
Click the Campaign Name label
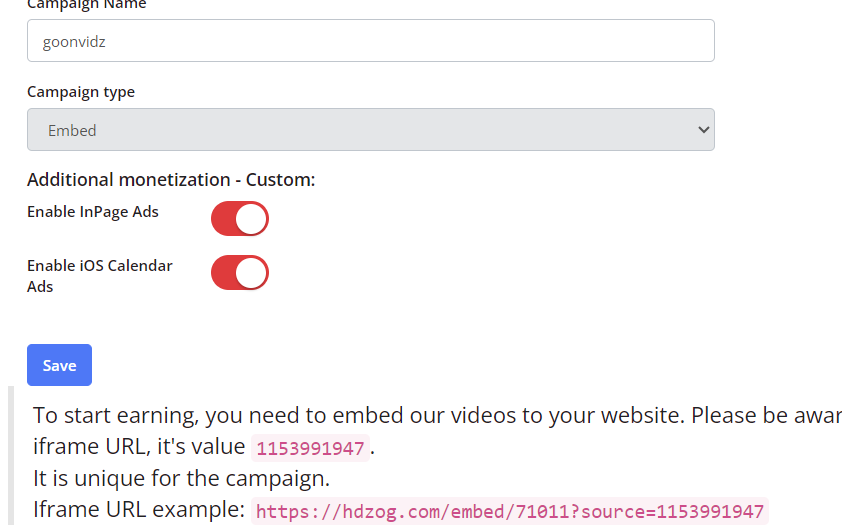click(86, 5)
